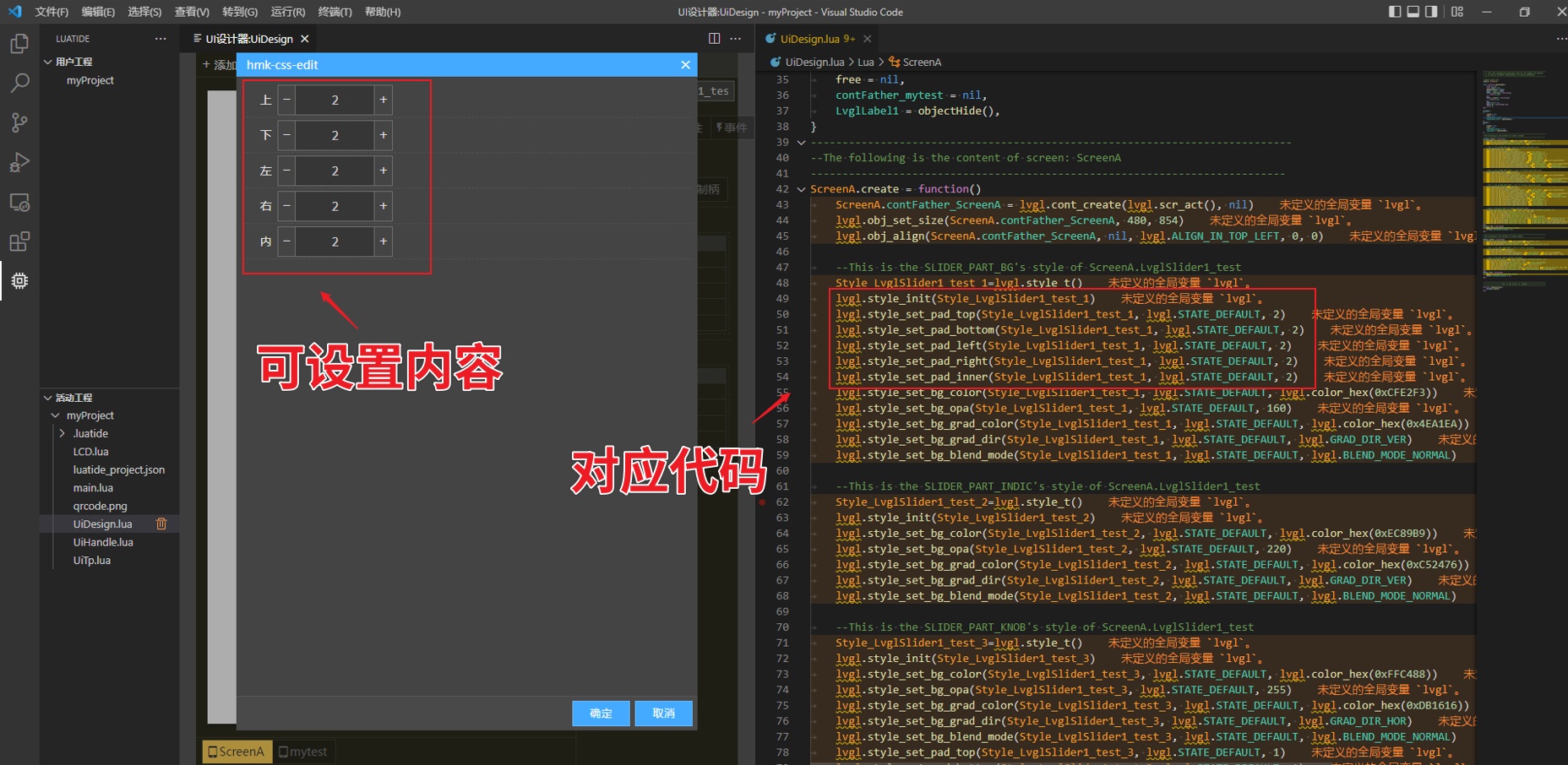This screenshot has width=1568, height=765.
Task: Increment the 上 padding with its plus stepper
Action: click(383, 99)
